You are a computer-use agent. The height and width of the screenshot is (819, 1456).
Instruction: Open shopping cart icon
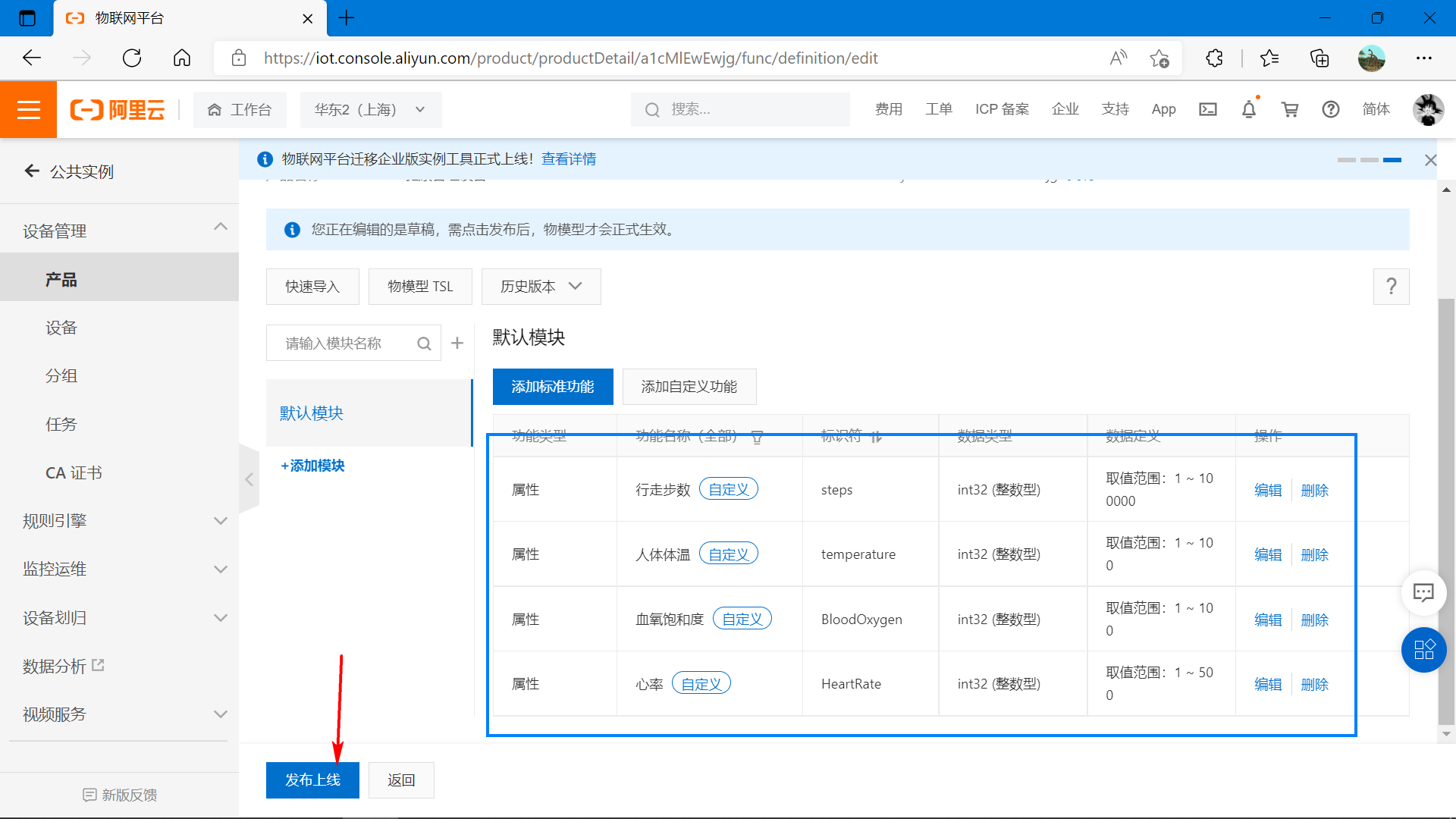click(1290, 109)
